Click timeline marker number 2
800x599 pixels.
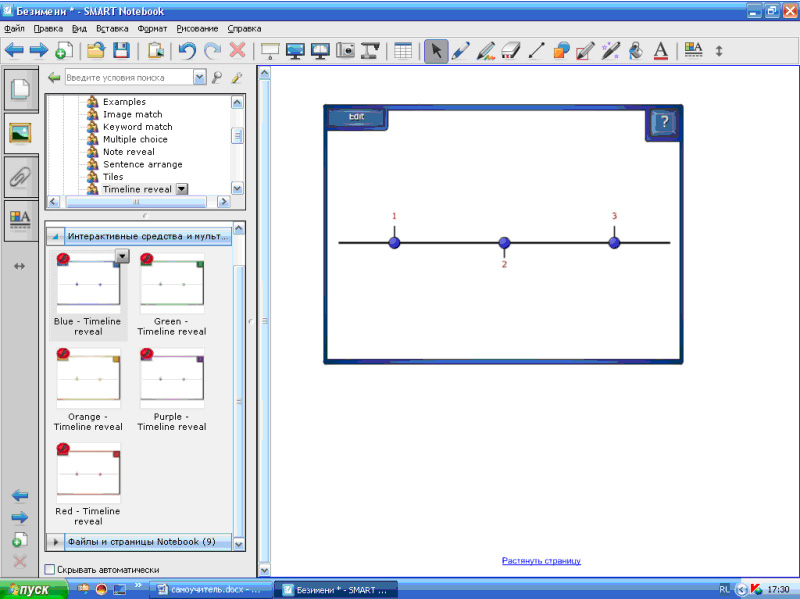point(504,243)
